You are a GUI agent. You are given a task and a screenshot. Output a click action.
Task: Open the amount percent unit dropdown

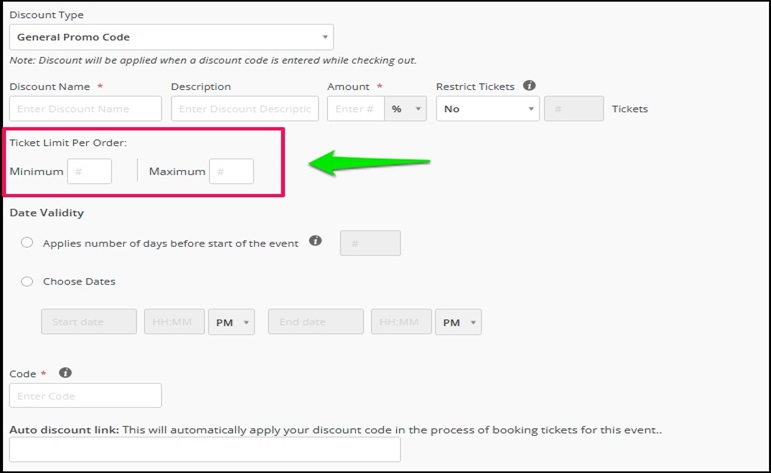405,109
